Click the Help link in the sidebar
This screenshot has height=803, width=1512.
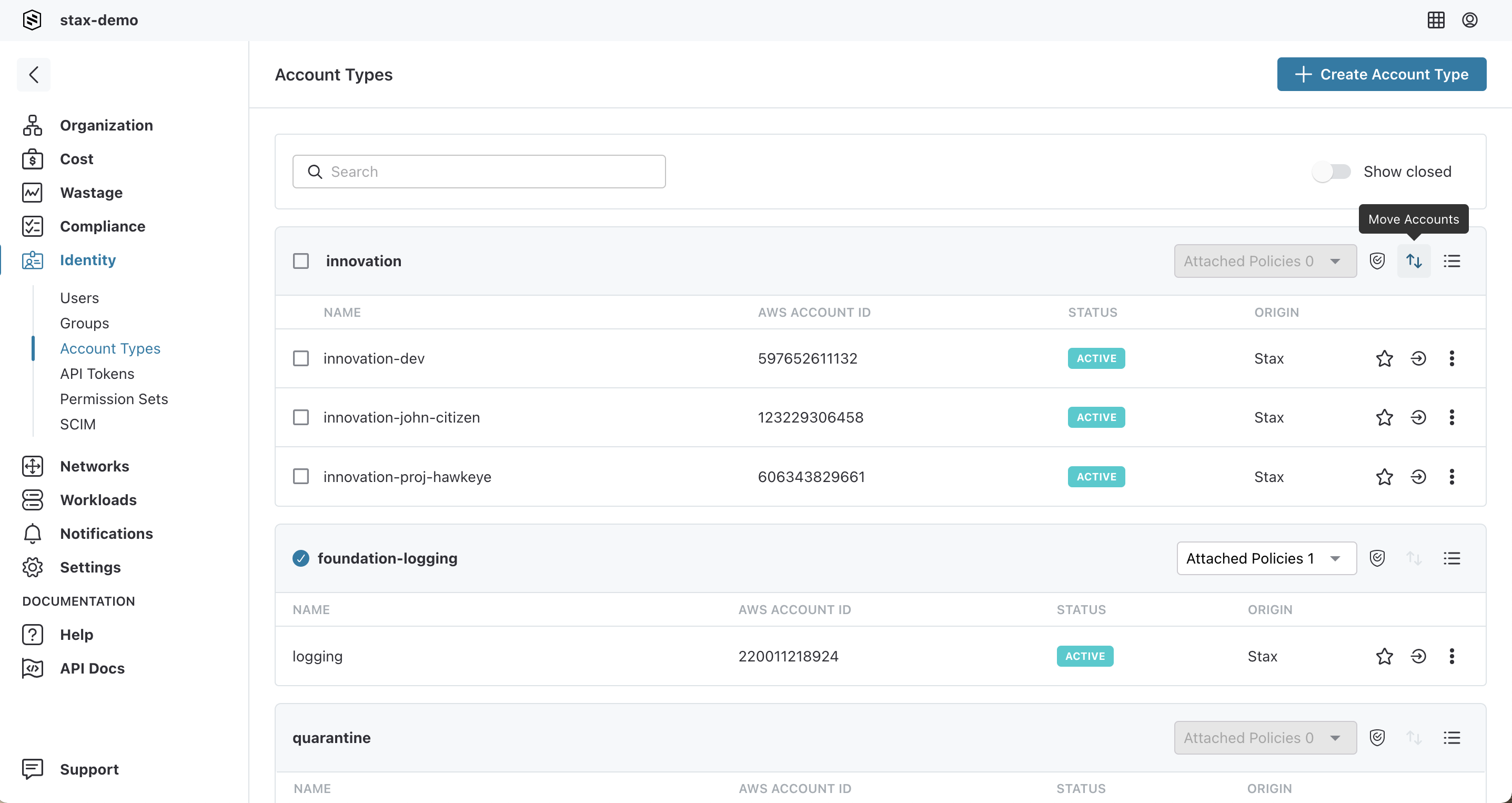point(77,634)
